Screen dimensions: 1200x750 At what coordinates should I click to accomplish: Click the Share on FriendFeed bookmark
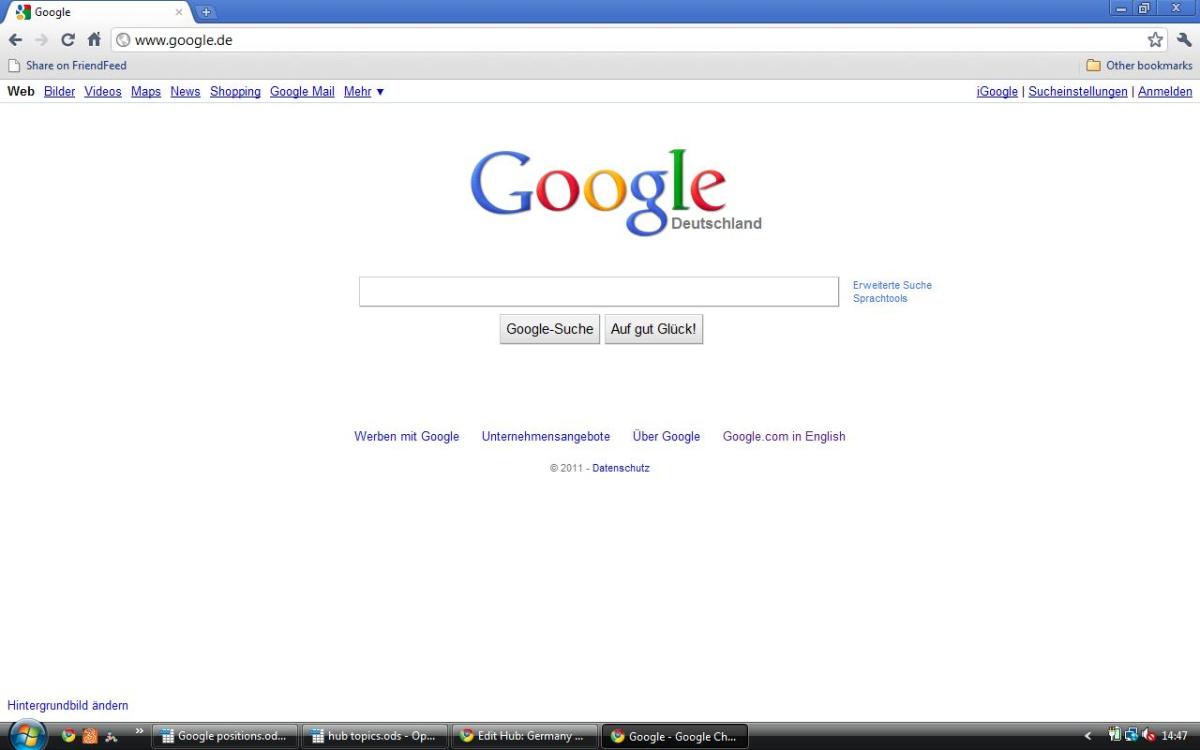pos(67,66)
